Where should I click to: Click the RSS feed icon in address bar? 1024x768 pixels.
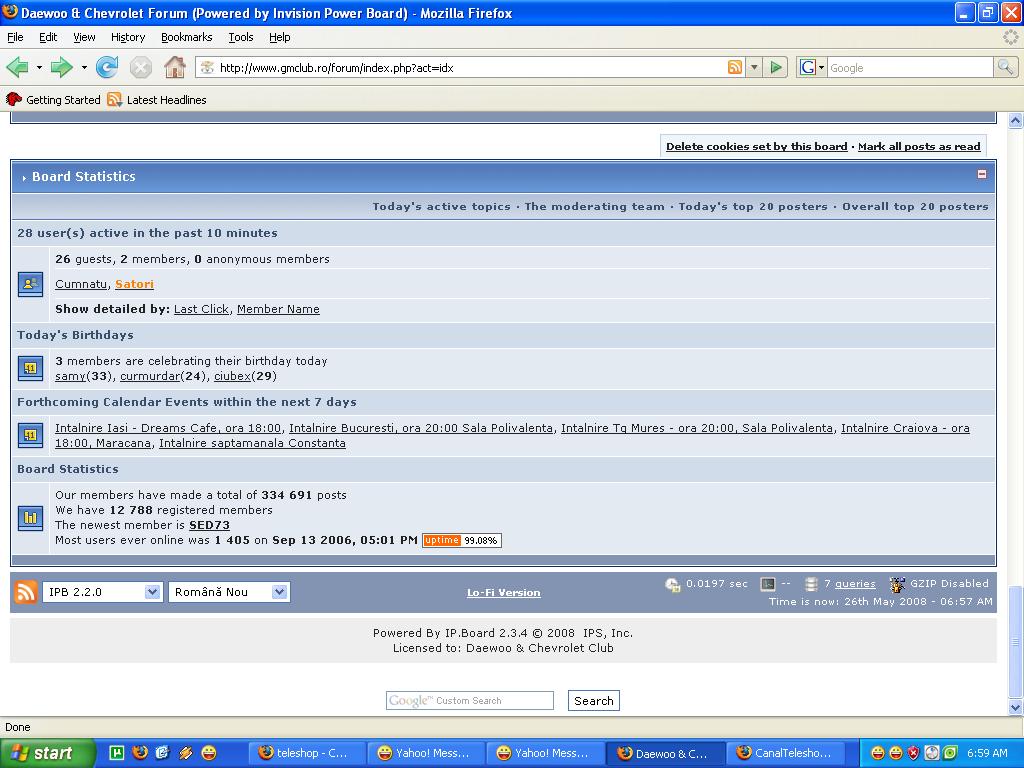[x=735, y=68]
